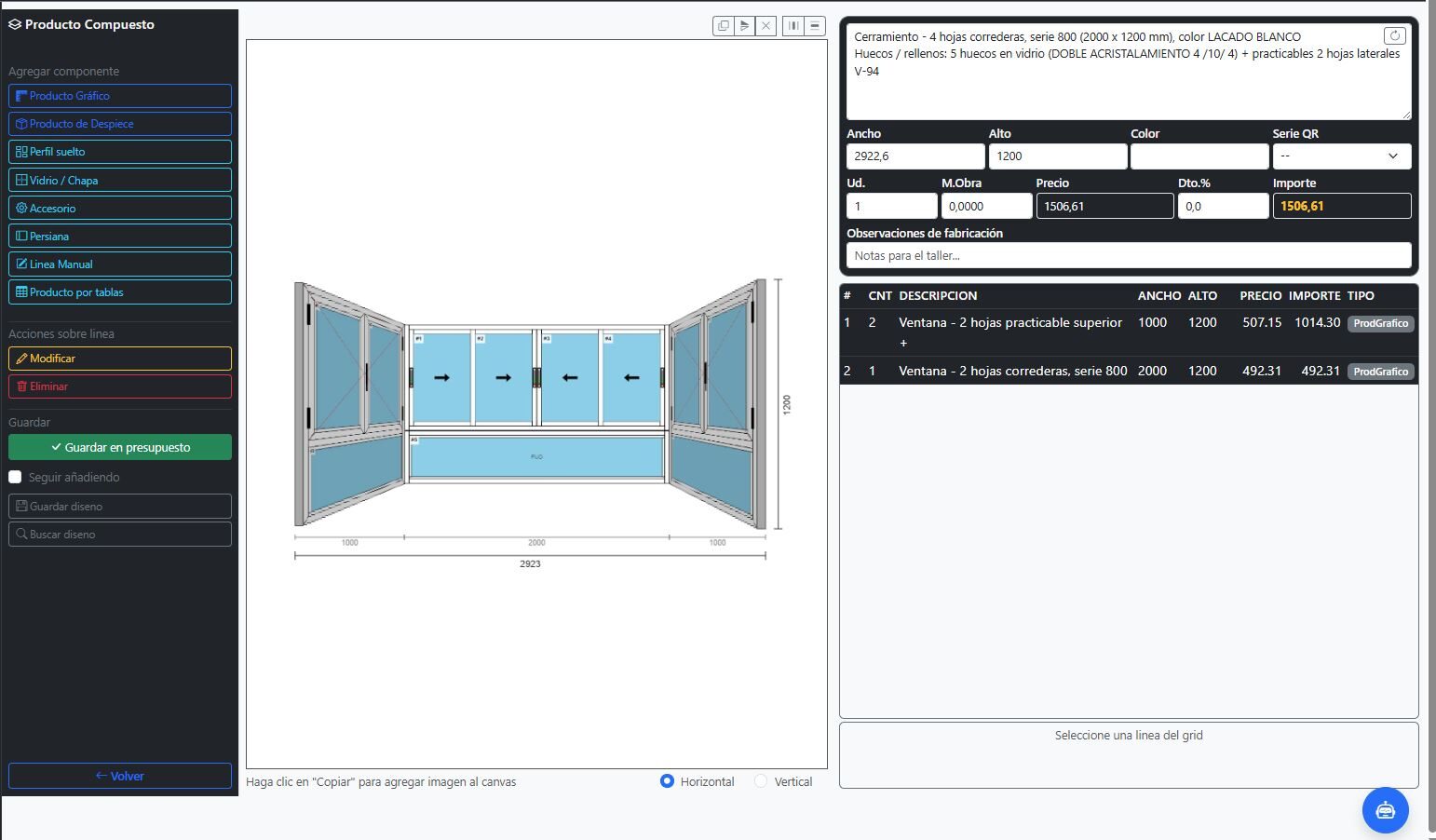Select the Ventana 2 hojas correderas row
Viewport: 1436px width, 840px height.
click(x=1129, y=371)
